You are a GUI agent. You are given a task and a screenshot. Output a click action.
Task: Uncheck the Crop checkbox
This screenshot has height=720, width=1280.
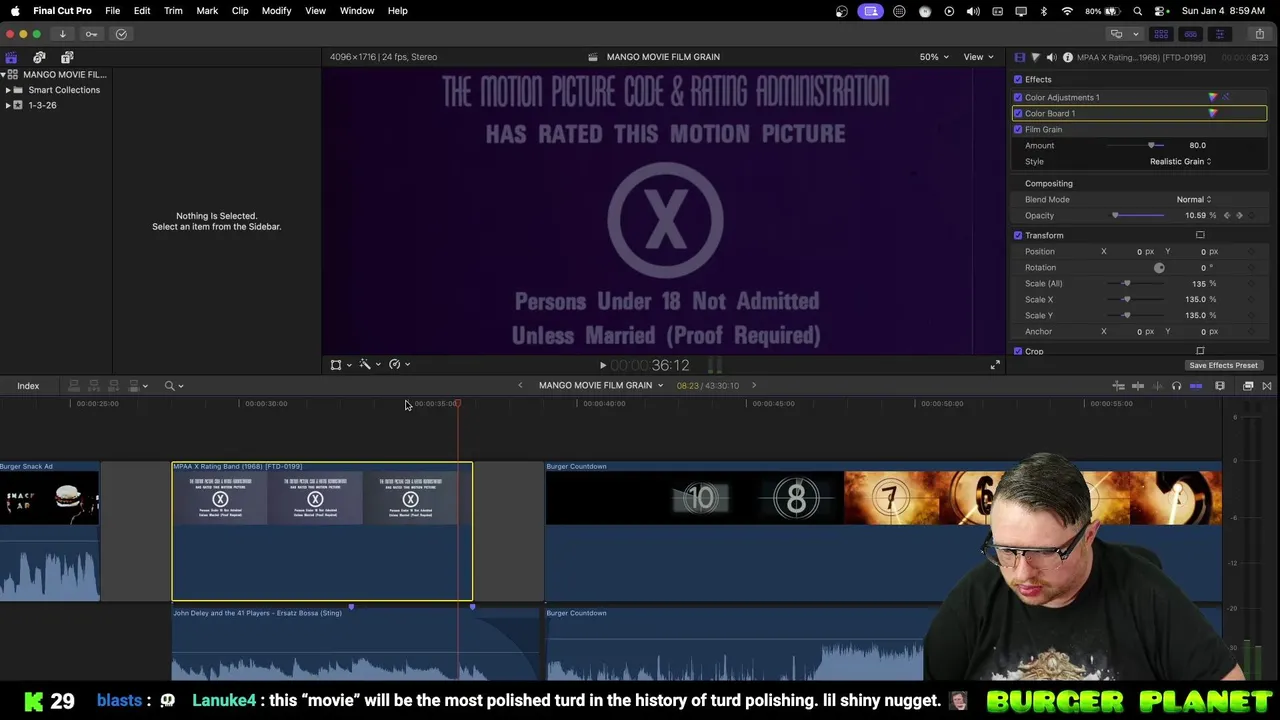[x=1018, y=351]
